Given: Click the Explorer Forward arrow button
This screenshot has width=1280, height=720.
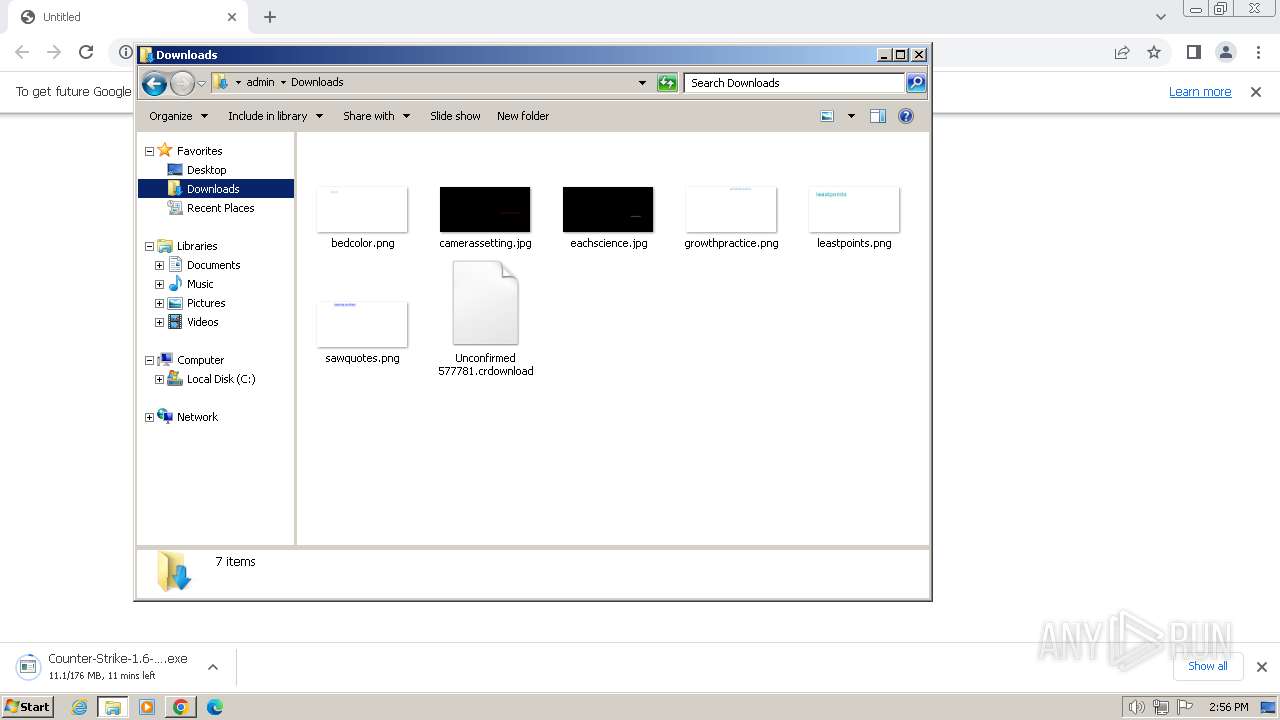Looking at the screenshot, I should 182,84.
